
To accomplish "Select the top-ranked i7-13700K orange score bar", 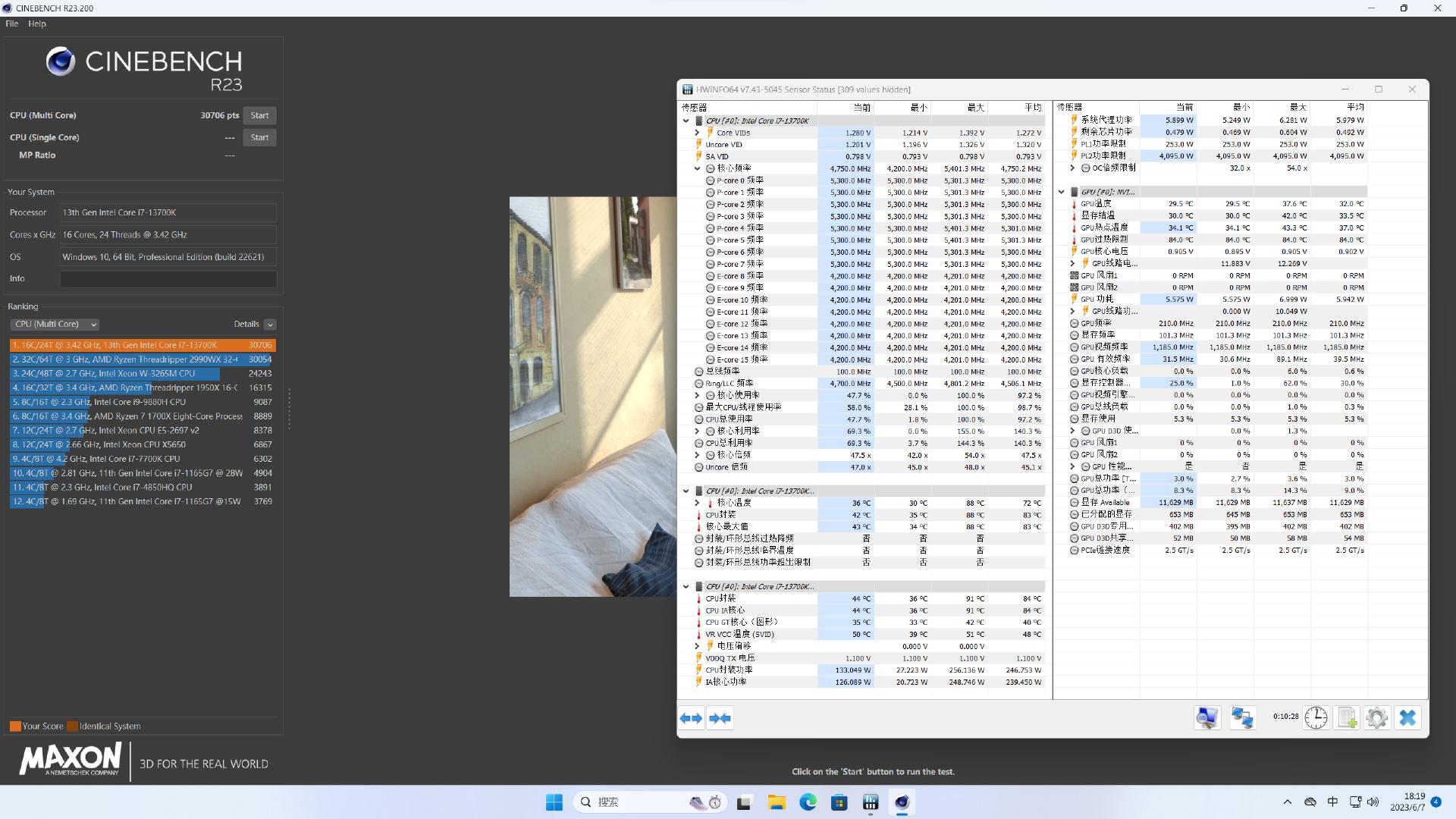I will click(x=143, y=345).
